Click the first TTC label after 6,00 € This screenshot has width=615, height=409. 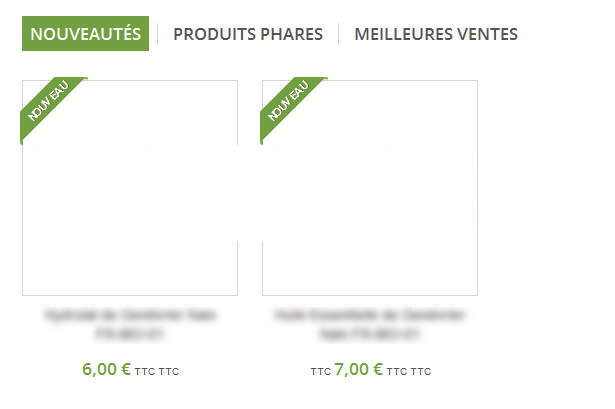[x=145, y=371]
